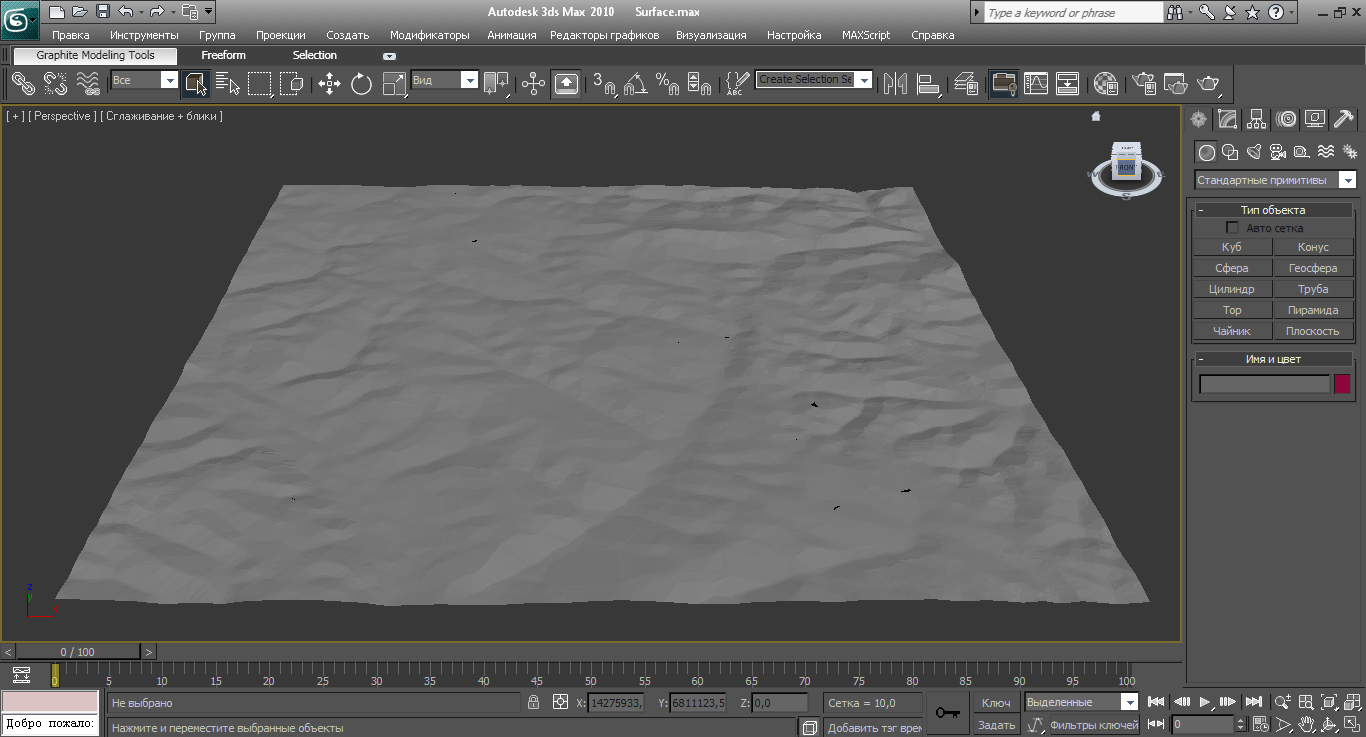Switch to Lights category in Create panel
This screenshot has height=737, width=1366.
pos(1254,152)
